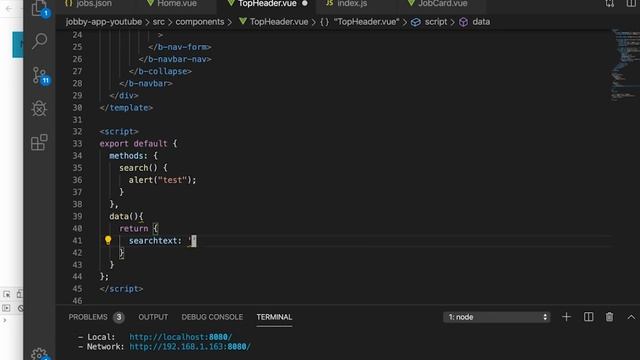Viewport: 640px width, 360px height.
Task: Open Source Control view with 11 changes
Action: pyautogui.click(x=40, y=76)
